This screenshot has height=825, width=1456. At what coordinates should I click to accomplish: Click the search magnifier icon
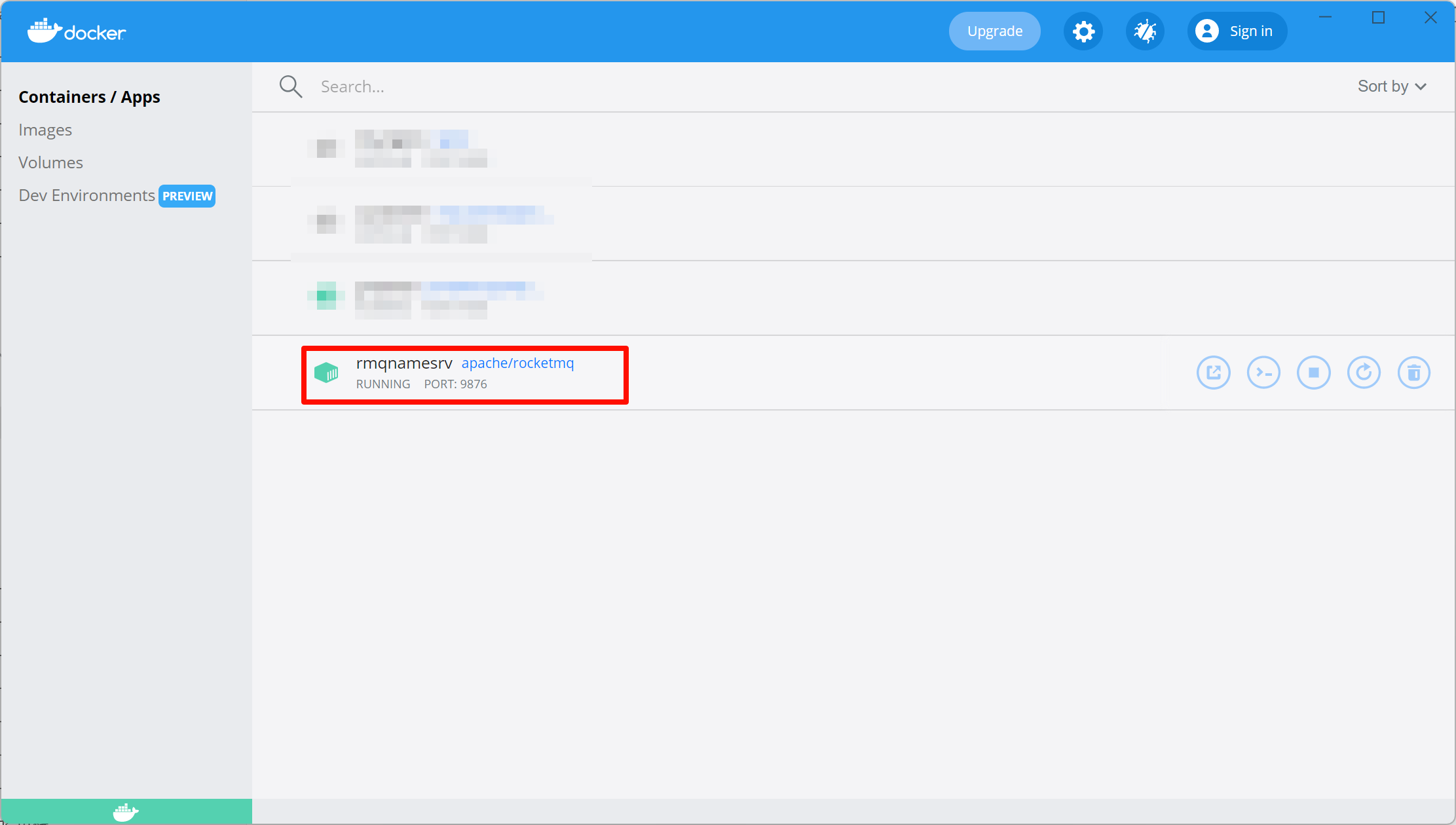(290, 86)
